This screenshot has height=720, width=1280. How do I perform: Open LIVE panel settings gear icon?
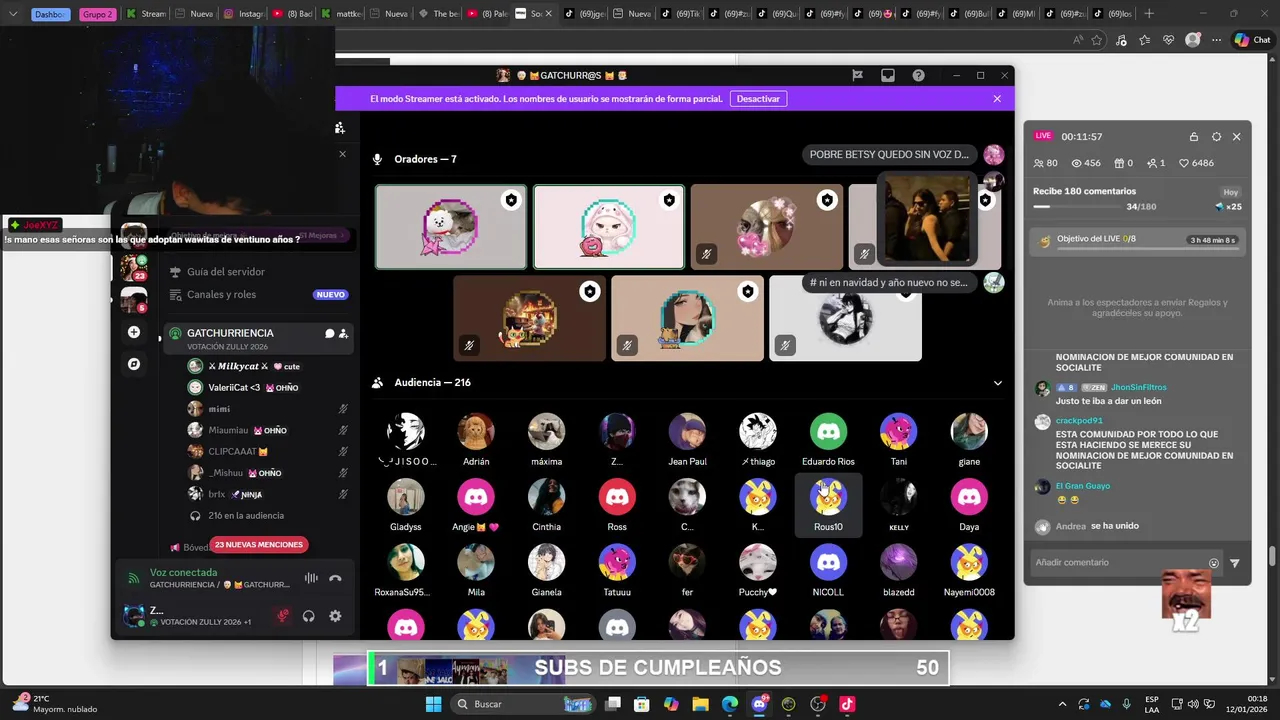tap(1216, 137)
